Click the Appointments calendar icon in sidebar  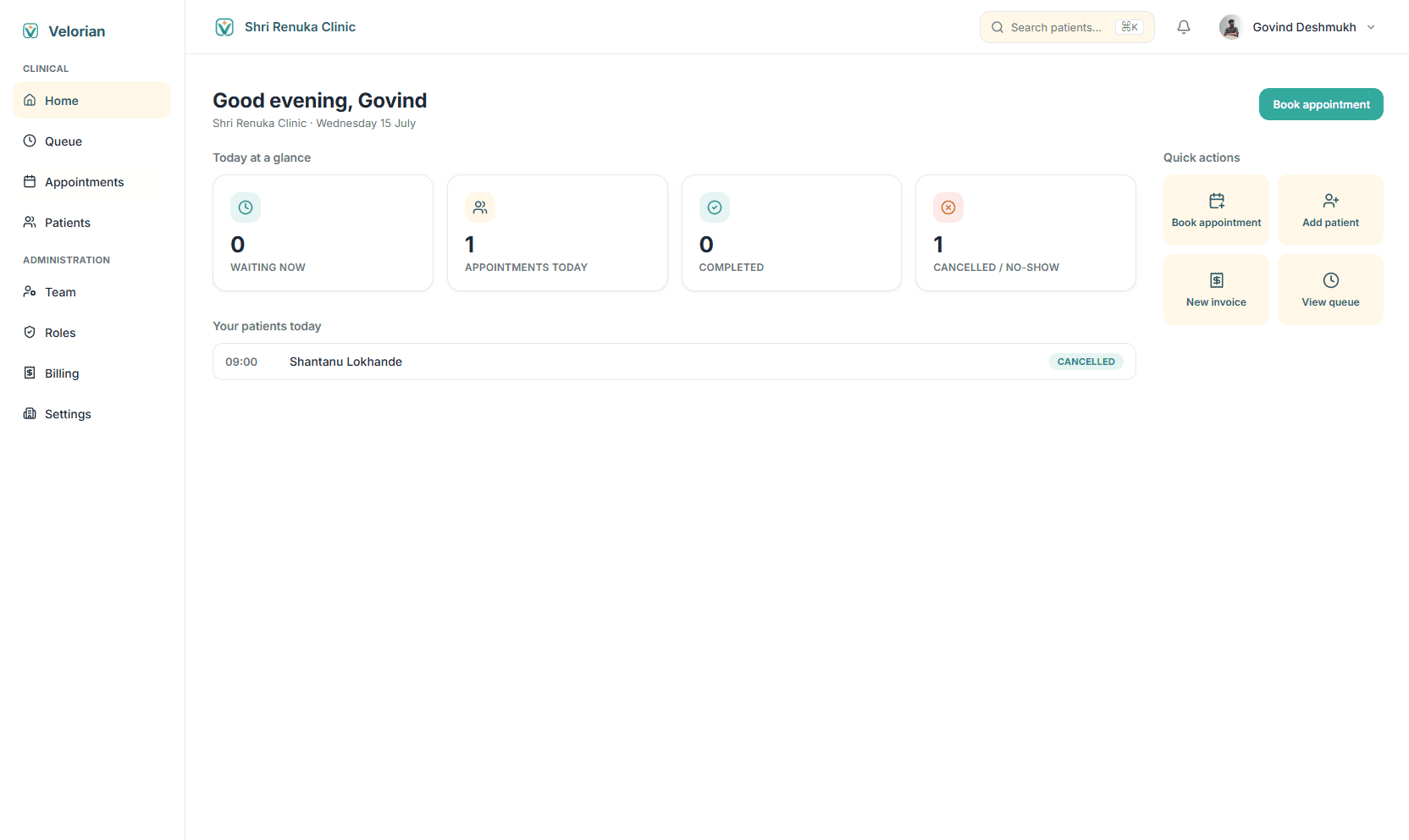pyautogui.click(x=30, y=181)
